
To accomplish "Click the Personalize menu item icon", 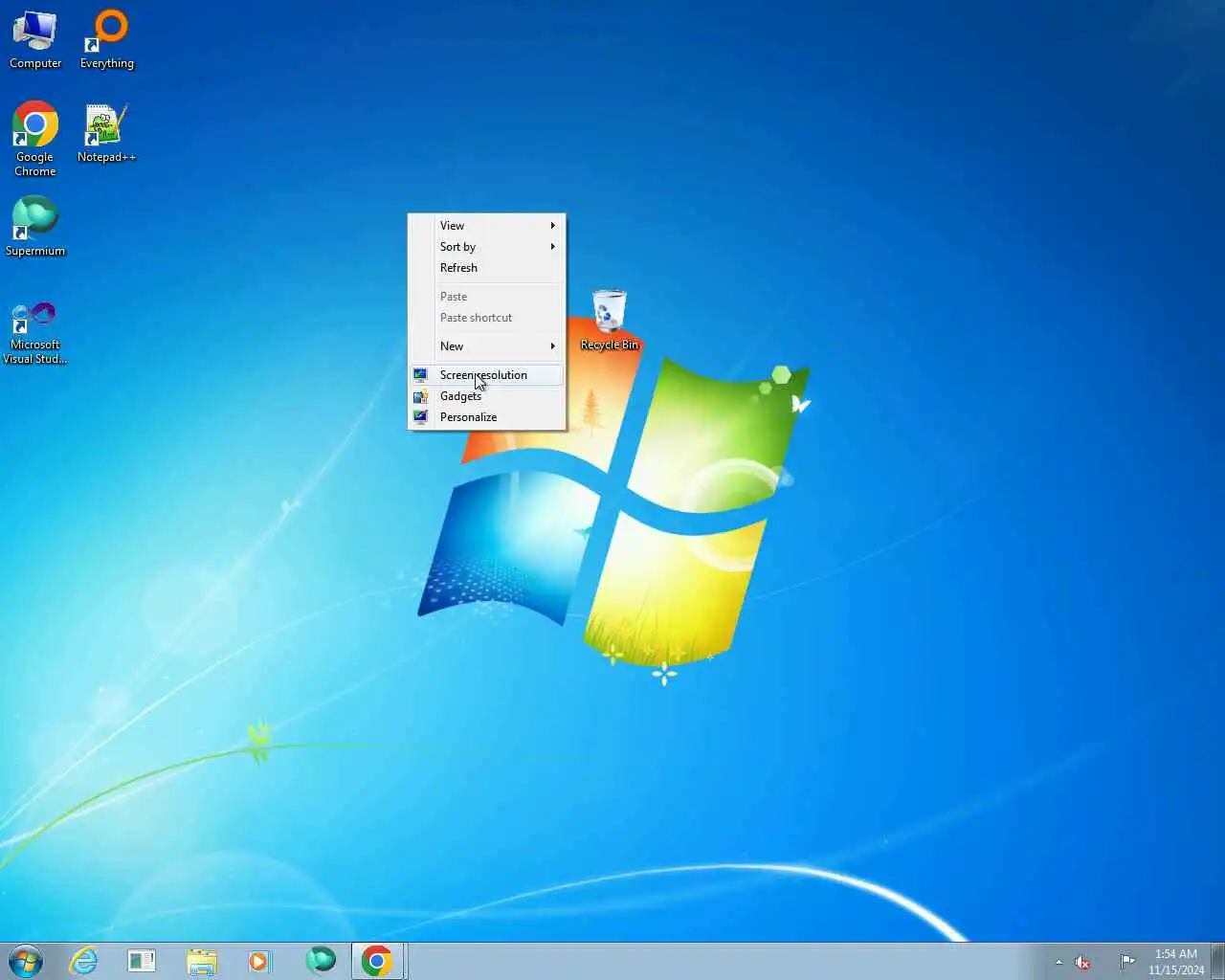I will click(420, 417).
